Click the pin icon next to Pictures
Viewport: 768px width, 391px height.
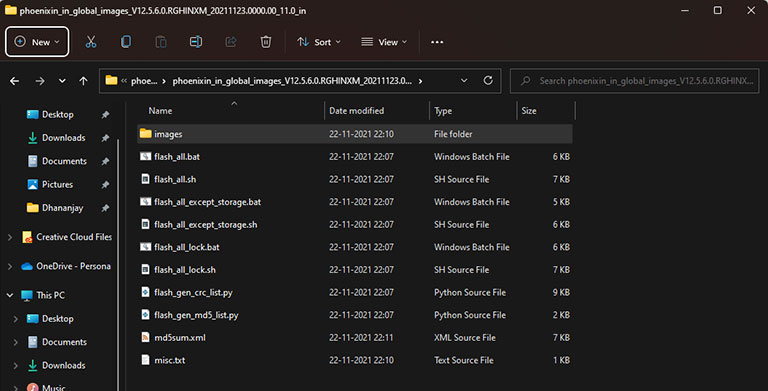coord(105,185)
